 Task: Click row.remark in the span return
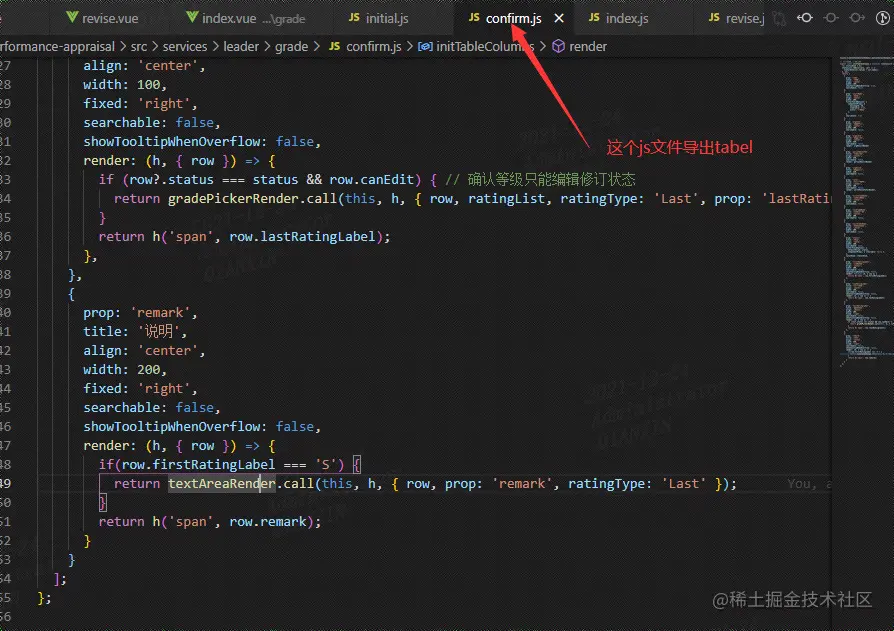click(x=267, y=522)
